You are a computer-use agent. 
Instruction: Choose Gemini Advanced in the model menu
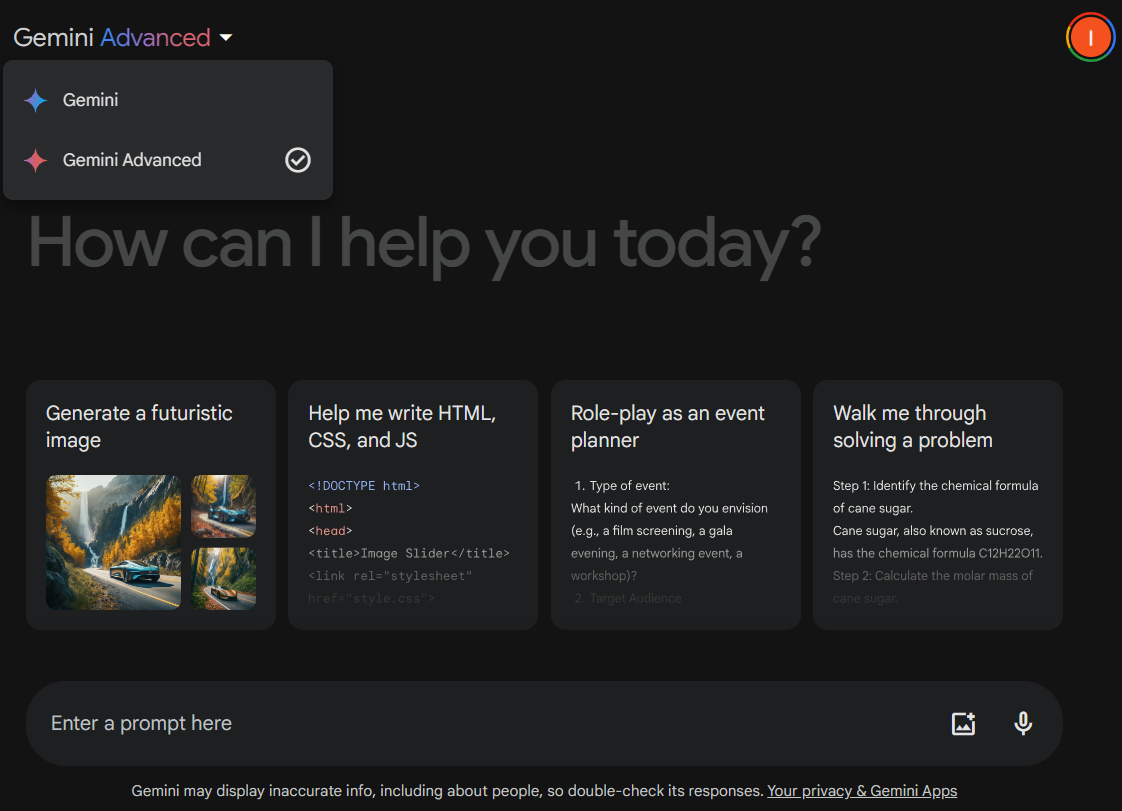(x=168, y=160)
